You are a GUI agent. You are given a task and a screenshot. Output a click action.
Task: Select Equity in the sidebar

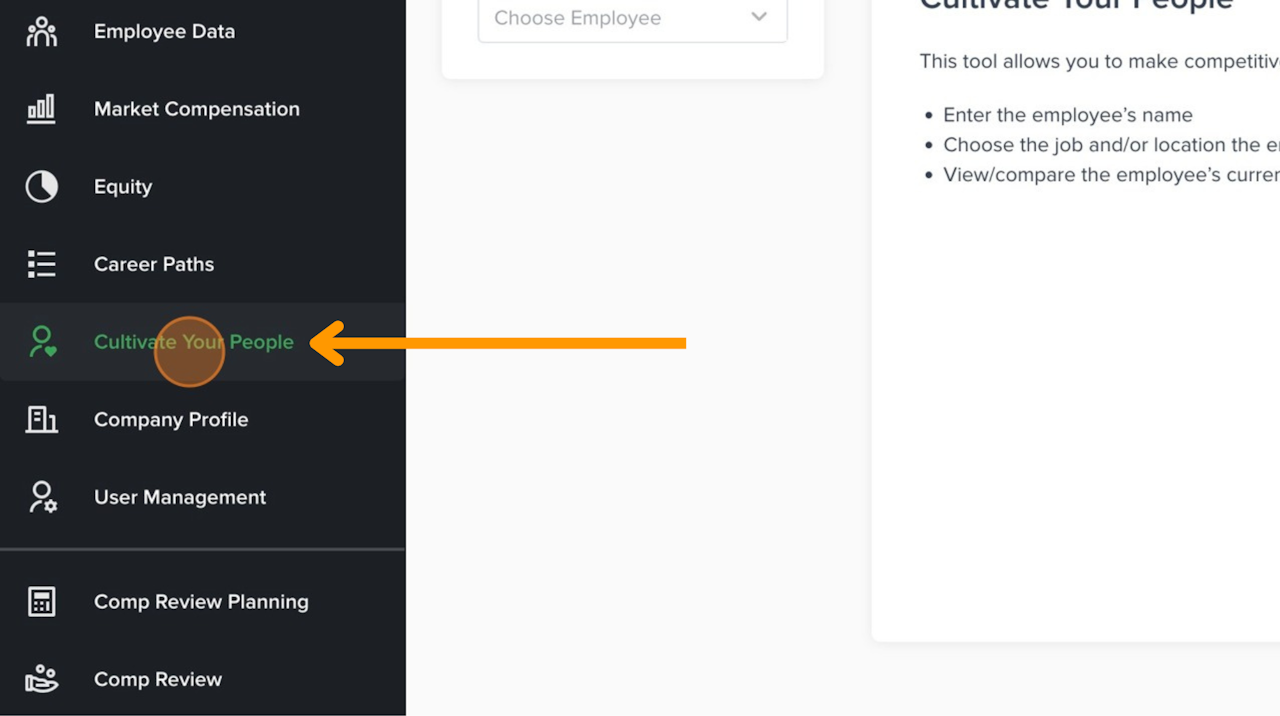123,187
